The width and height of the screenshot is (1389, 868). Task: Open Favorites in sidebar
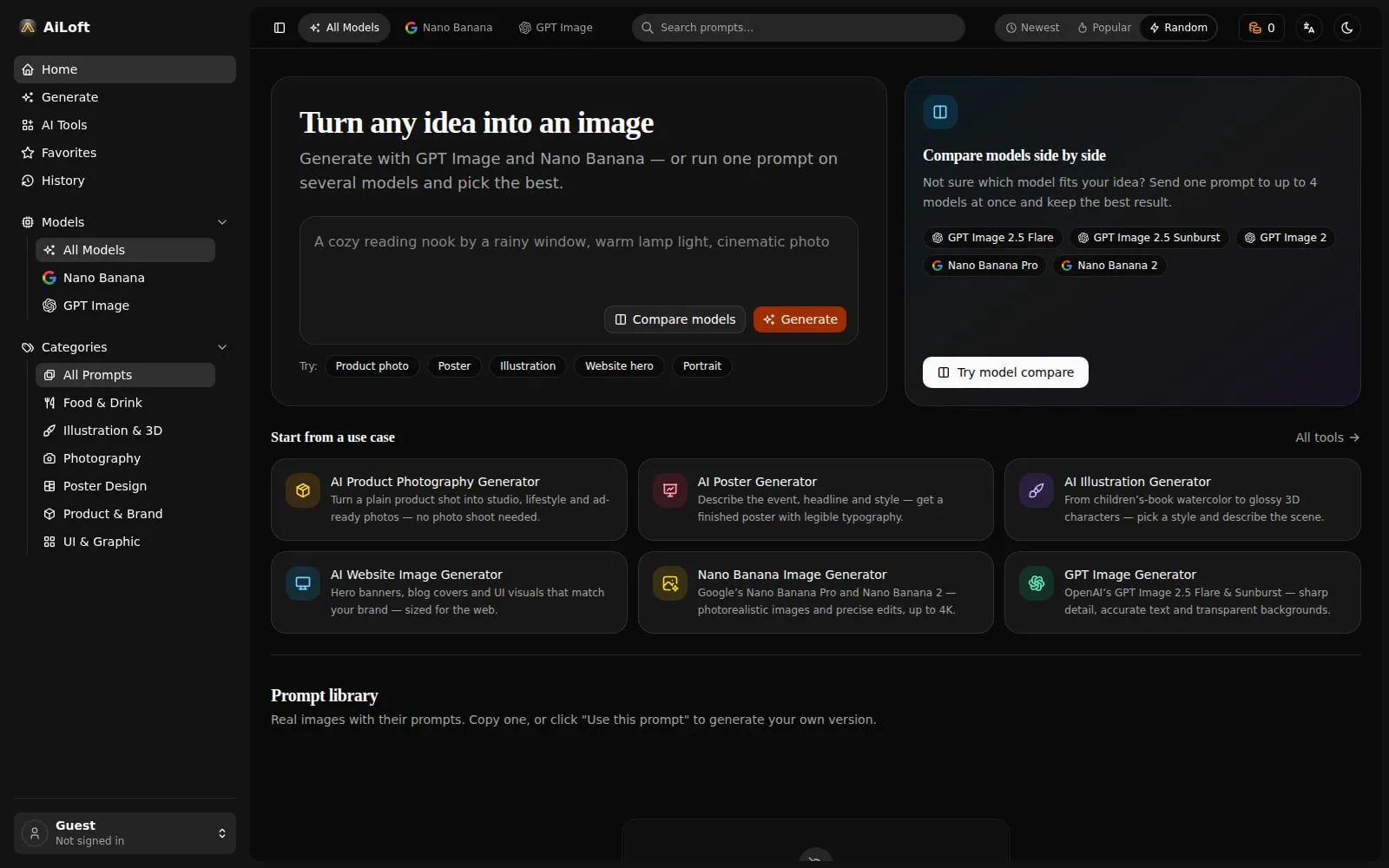coord(125,153)
